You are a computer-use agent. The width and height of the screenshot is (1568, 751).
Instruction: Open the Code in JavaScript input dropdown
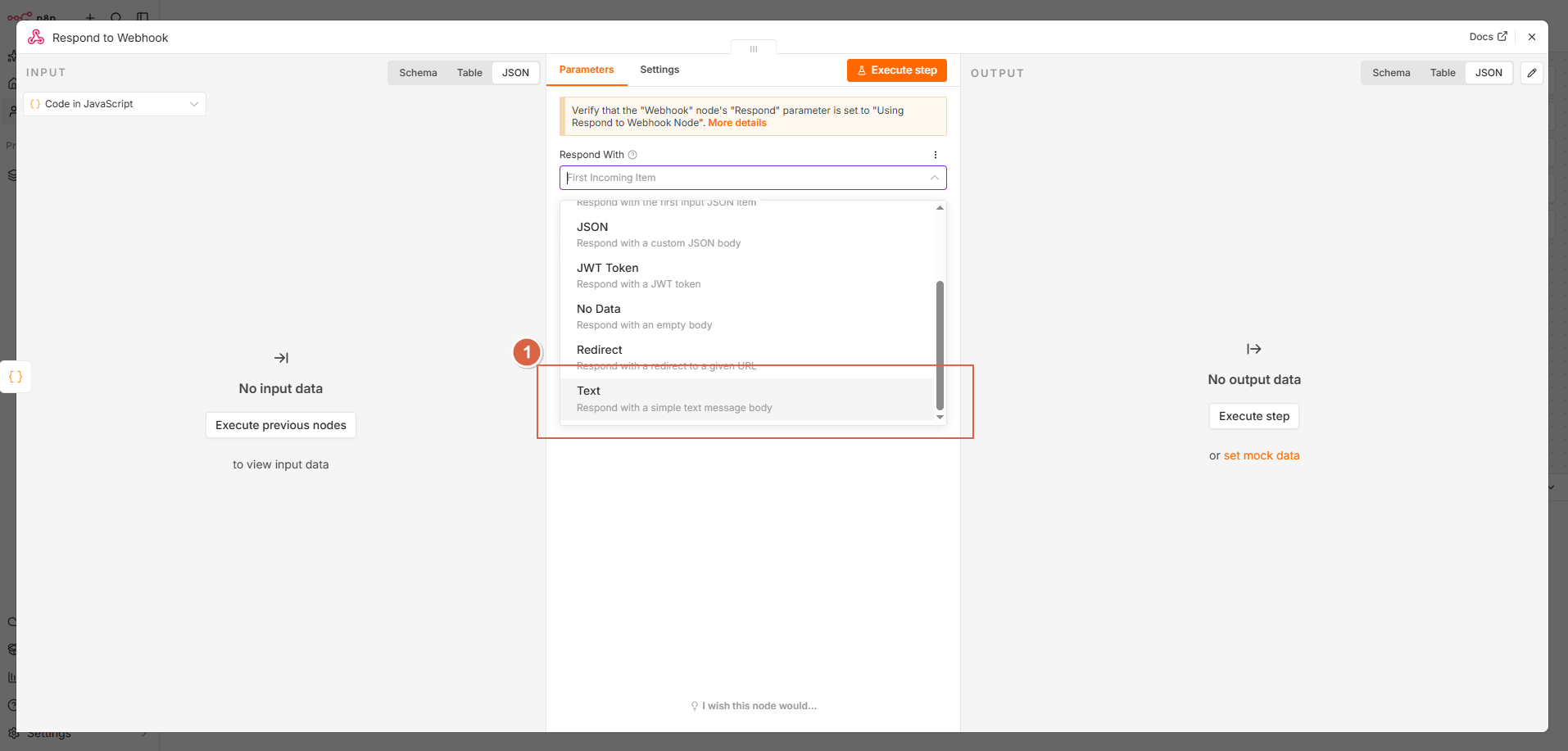[x=115, y=104]
